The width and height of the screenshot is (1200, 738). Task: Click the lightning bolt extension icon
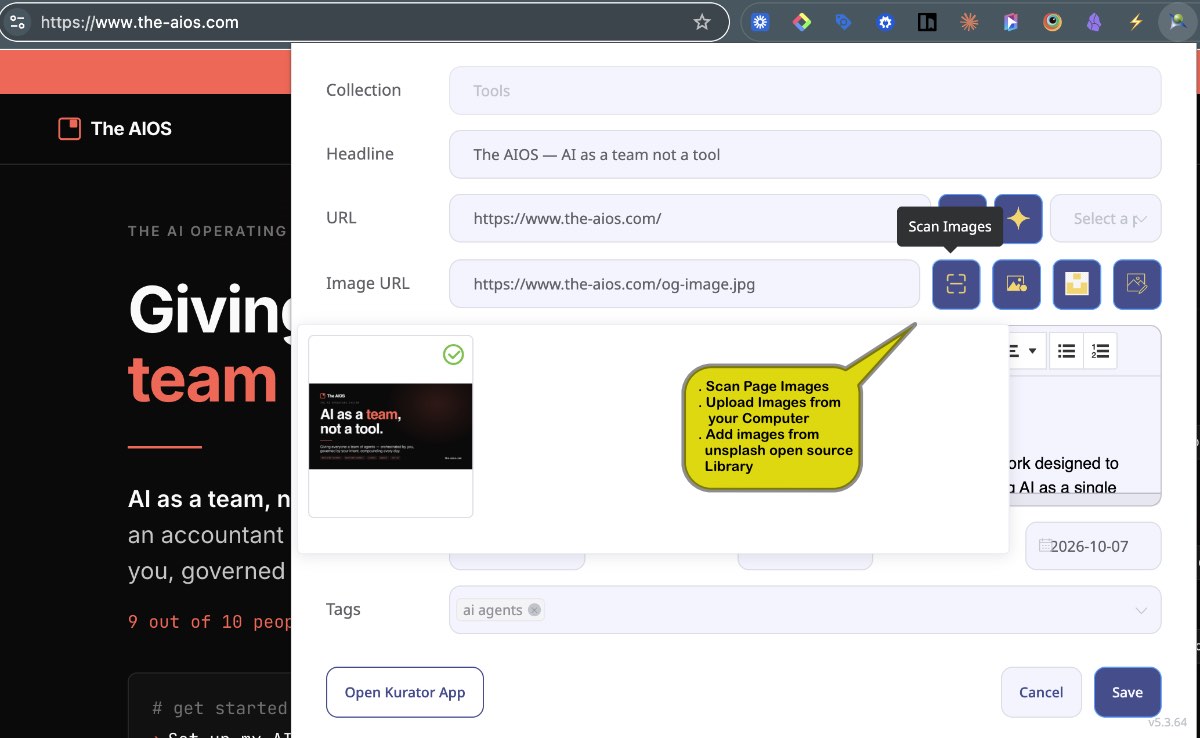(1135, 22)
